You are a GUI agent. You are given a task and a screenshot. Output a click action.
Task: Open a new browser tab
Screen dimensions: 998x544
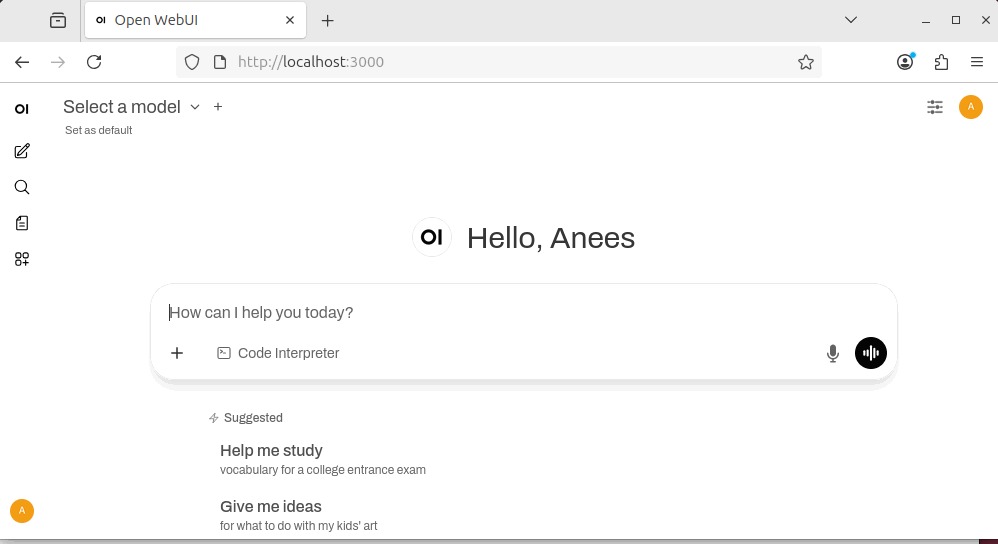tap(327, 20)
